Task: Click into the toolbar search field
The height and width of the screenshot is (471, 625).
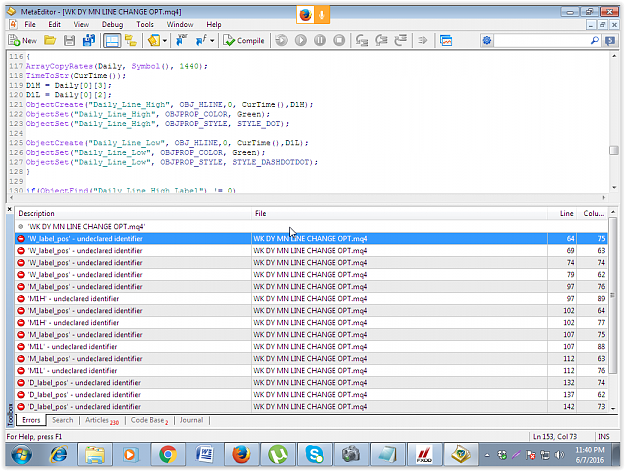Action: [x=541, y=40]
